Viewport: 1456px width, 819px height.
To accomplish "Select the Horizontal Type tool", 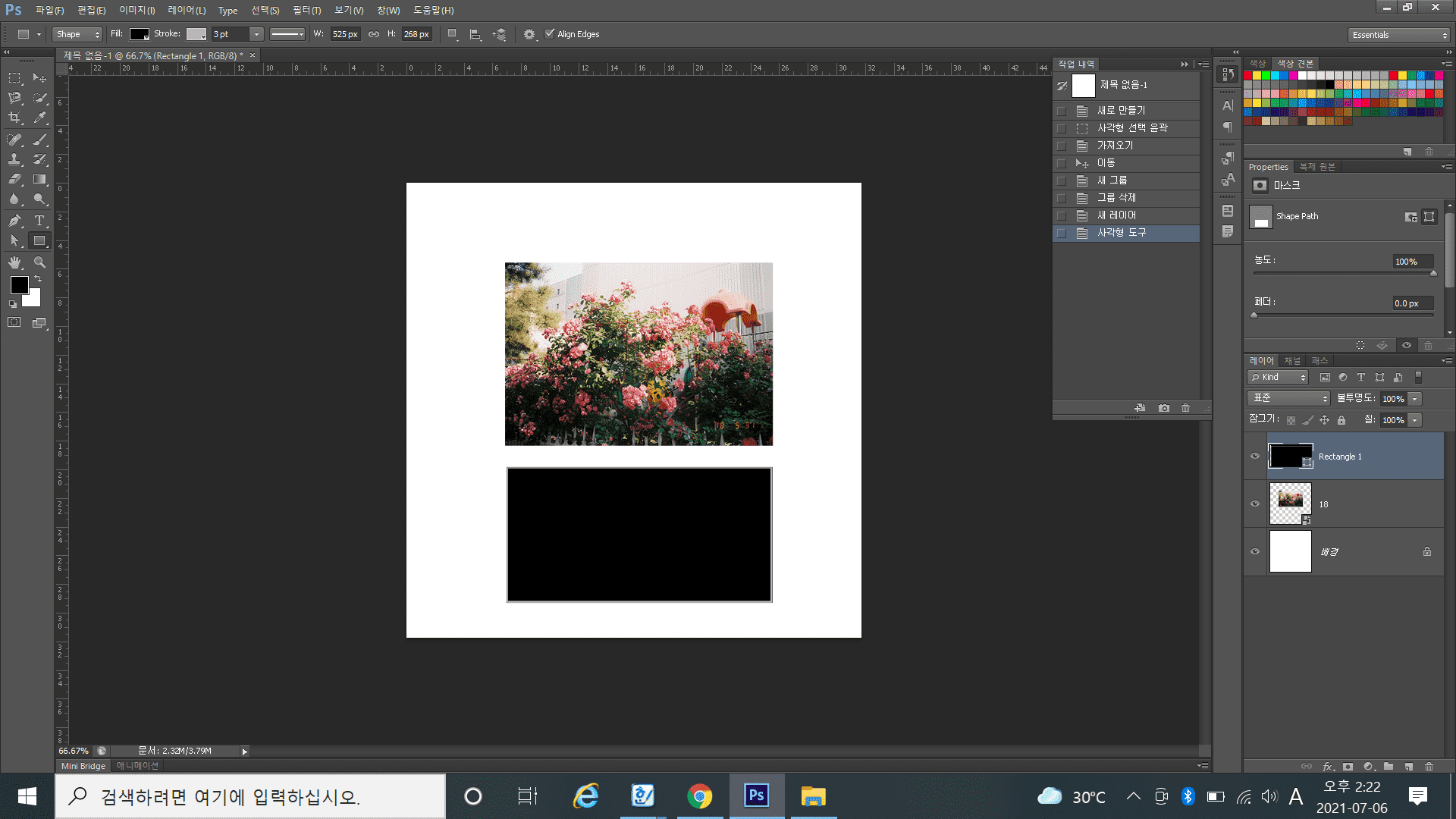I will tap(39, 221).
